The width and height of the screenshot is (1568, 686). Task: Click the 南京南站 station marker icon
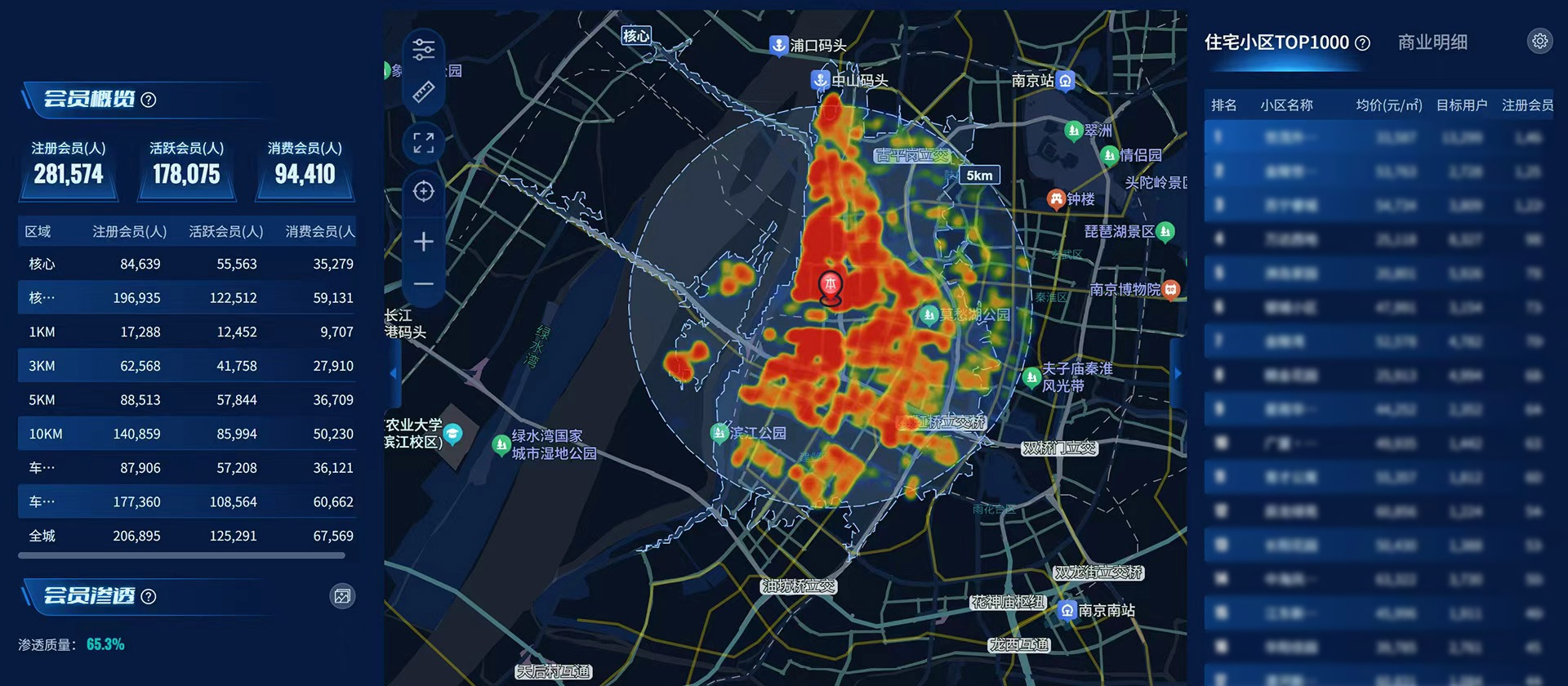coord(1067,610)
